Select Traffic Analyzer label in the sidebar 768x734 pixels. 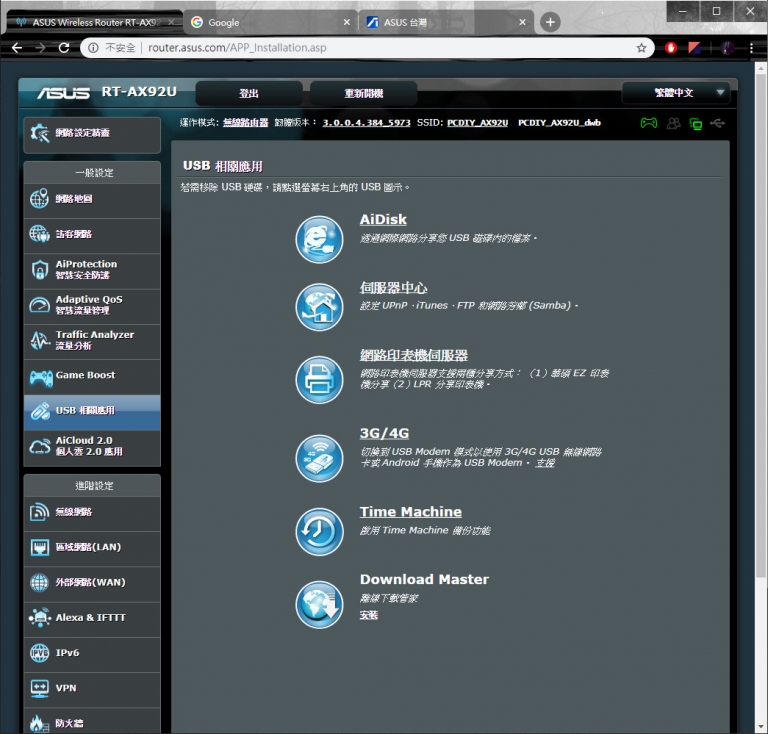(95, 340)
